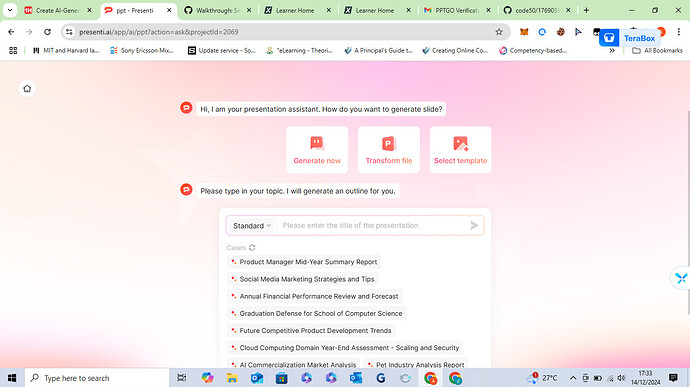Select Graduation Defense for School of Computer Science
This screenshot has height=387, width=690.
pyautogui.click(x=316, y=313)
